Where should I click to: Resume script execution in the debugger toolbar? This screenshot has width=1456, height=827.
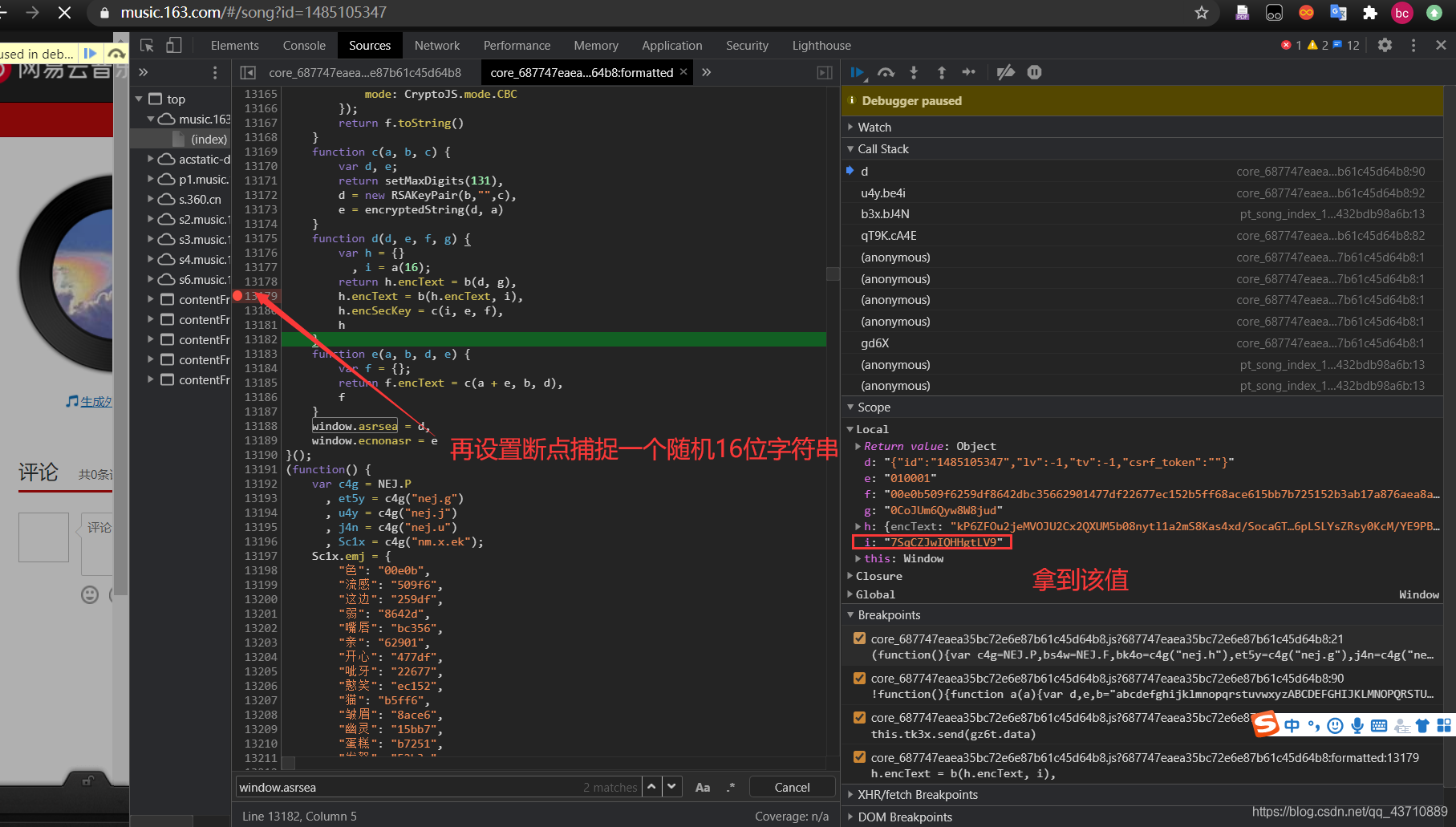click(x=858, y=72)
